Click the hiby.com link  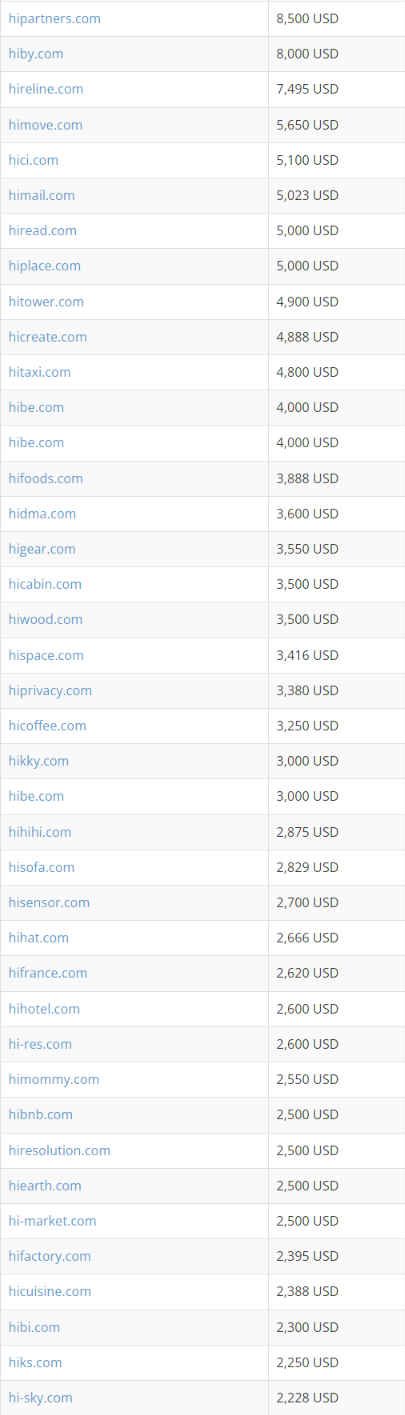click(x=35, y=54)
